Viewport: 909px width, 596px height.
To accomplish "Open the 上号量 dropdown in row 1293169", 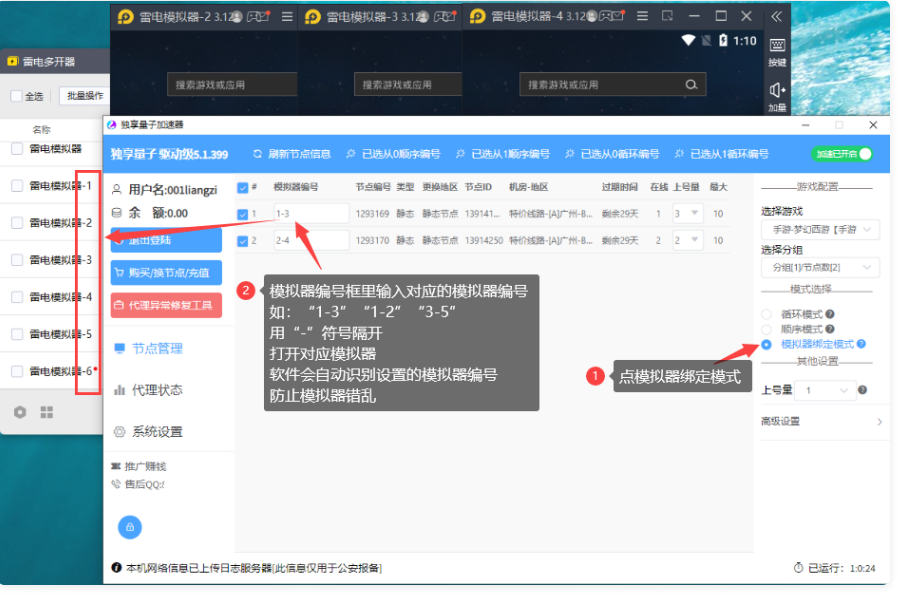I will (x=688, y=214).
